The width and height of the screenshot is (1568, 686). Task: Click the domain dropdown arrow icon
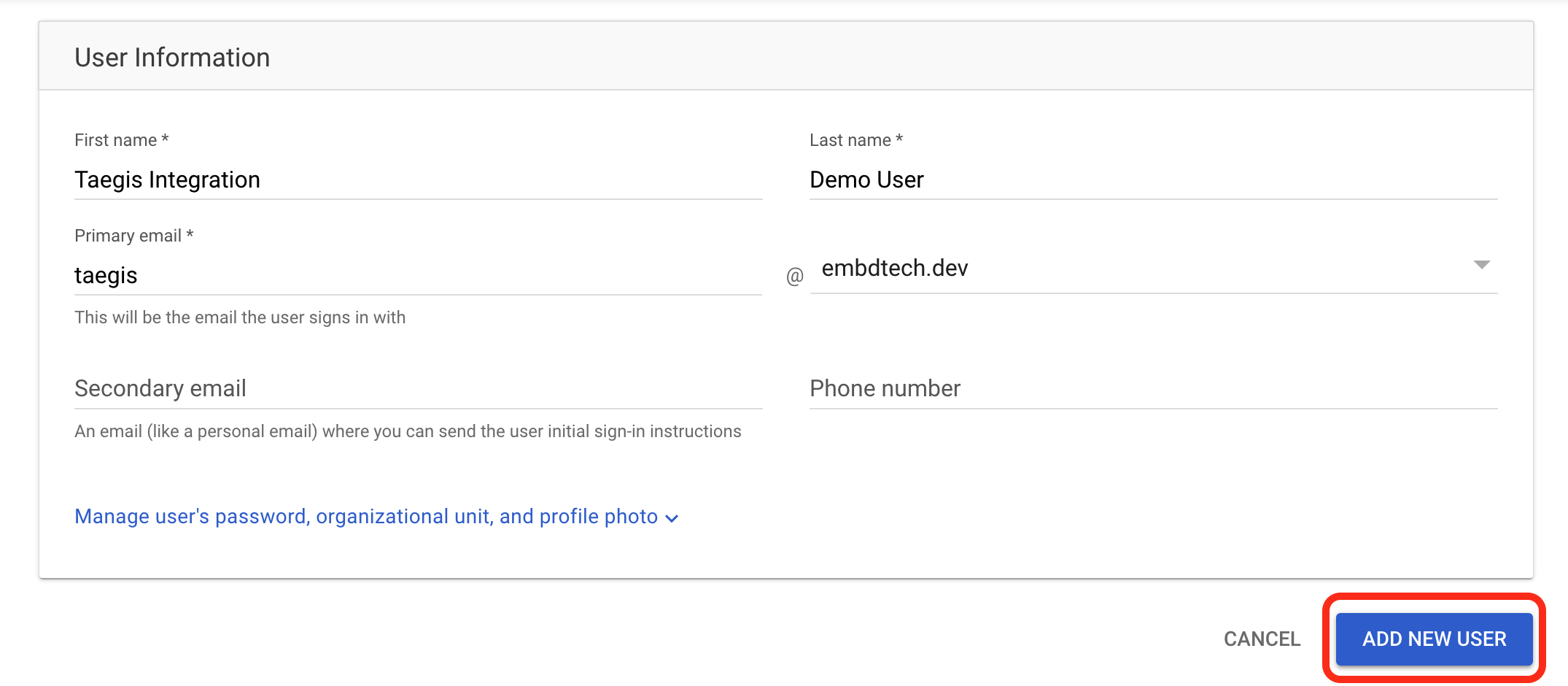[x=1481, y=264]
